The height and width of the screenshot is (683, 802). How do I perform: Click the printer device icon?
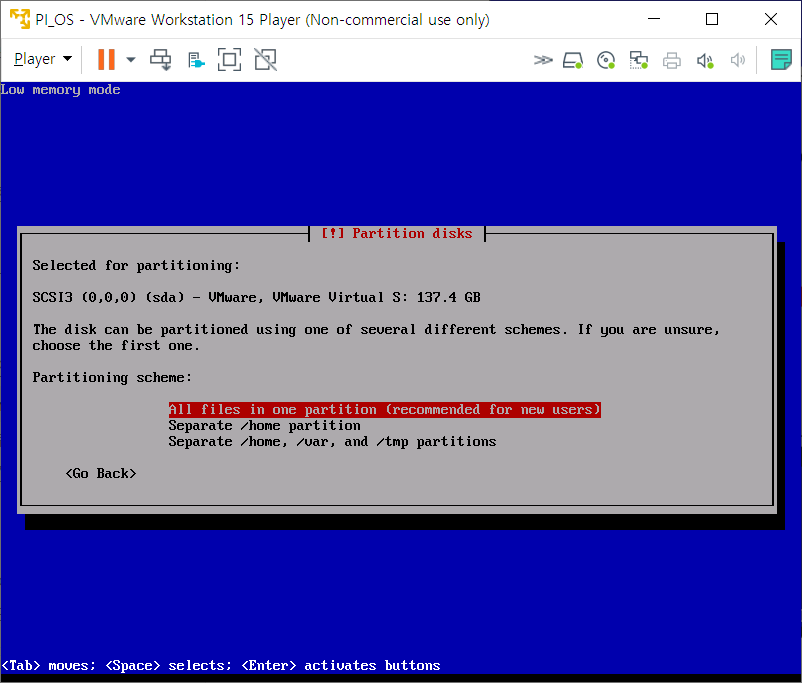coord(672,60)
